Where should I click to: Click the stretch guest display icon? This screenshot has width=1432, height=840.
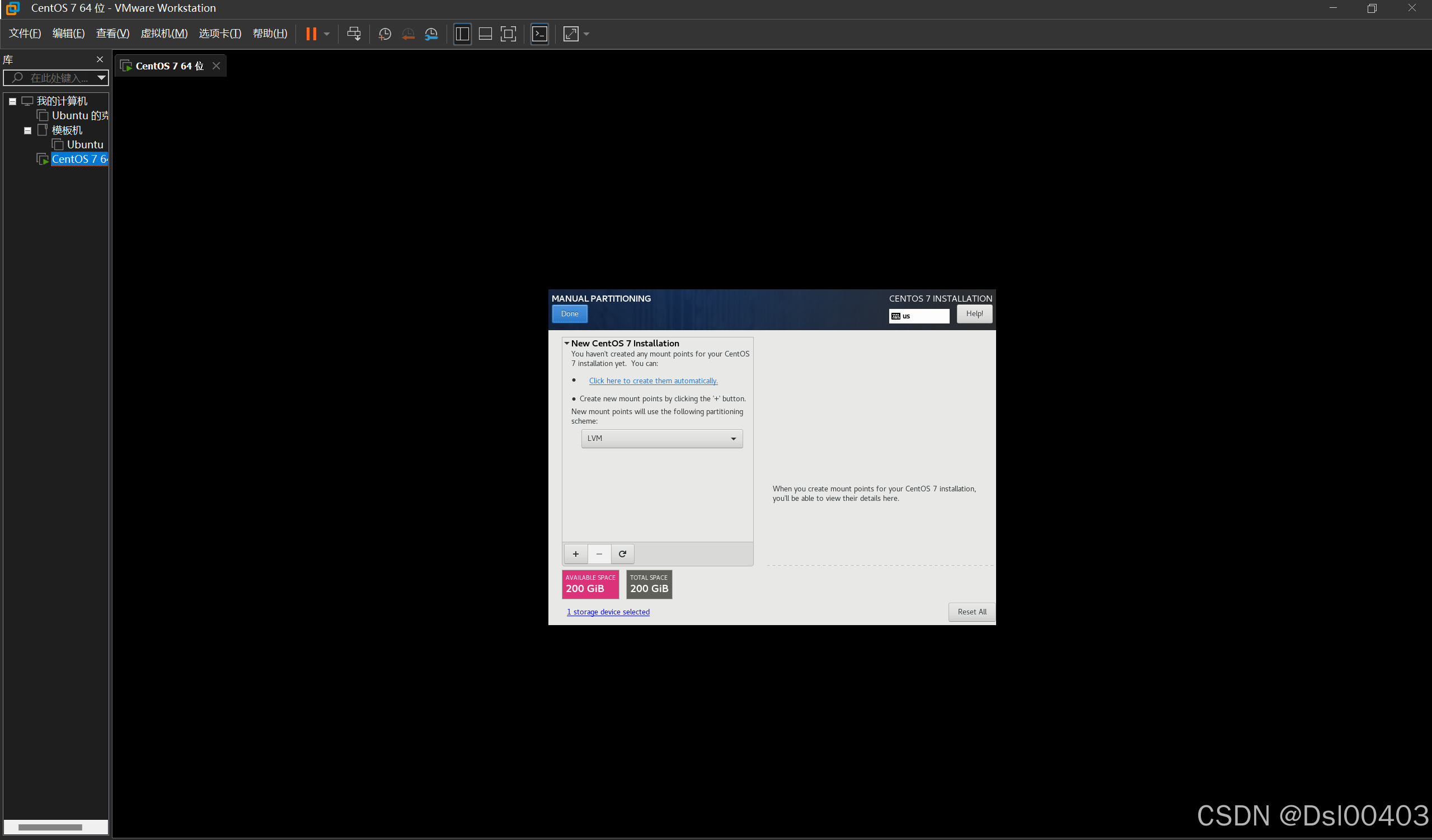tap(571, 34)
